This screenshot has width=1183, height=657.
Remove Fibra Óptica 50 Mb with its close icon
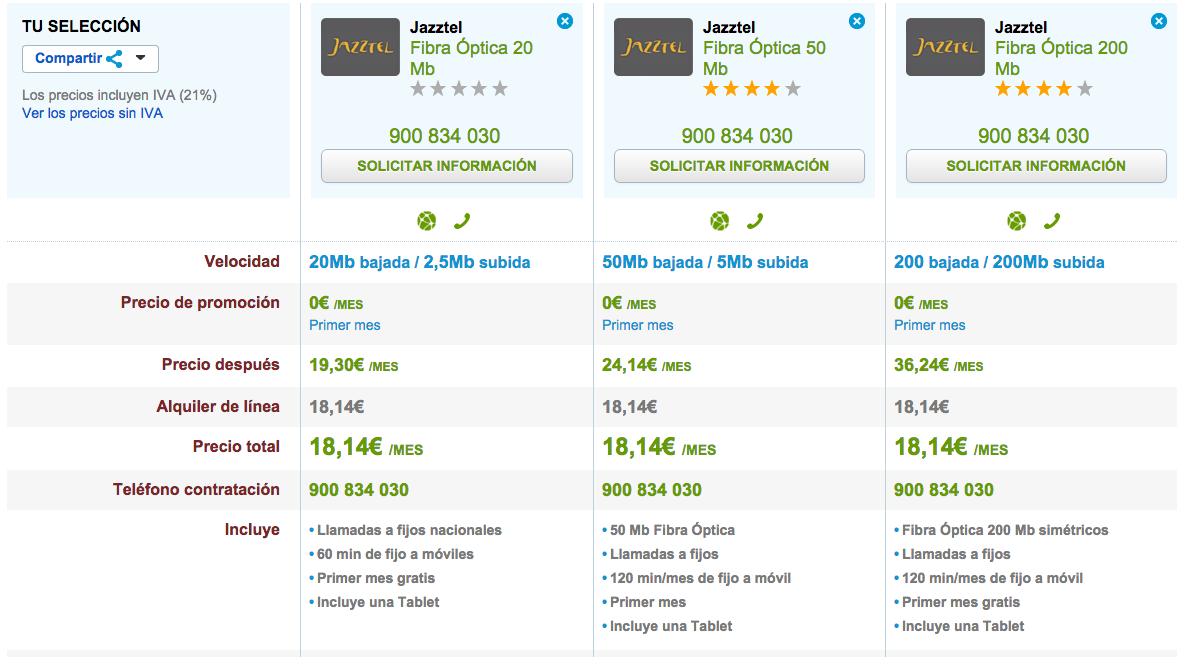point(856,21)
